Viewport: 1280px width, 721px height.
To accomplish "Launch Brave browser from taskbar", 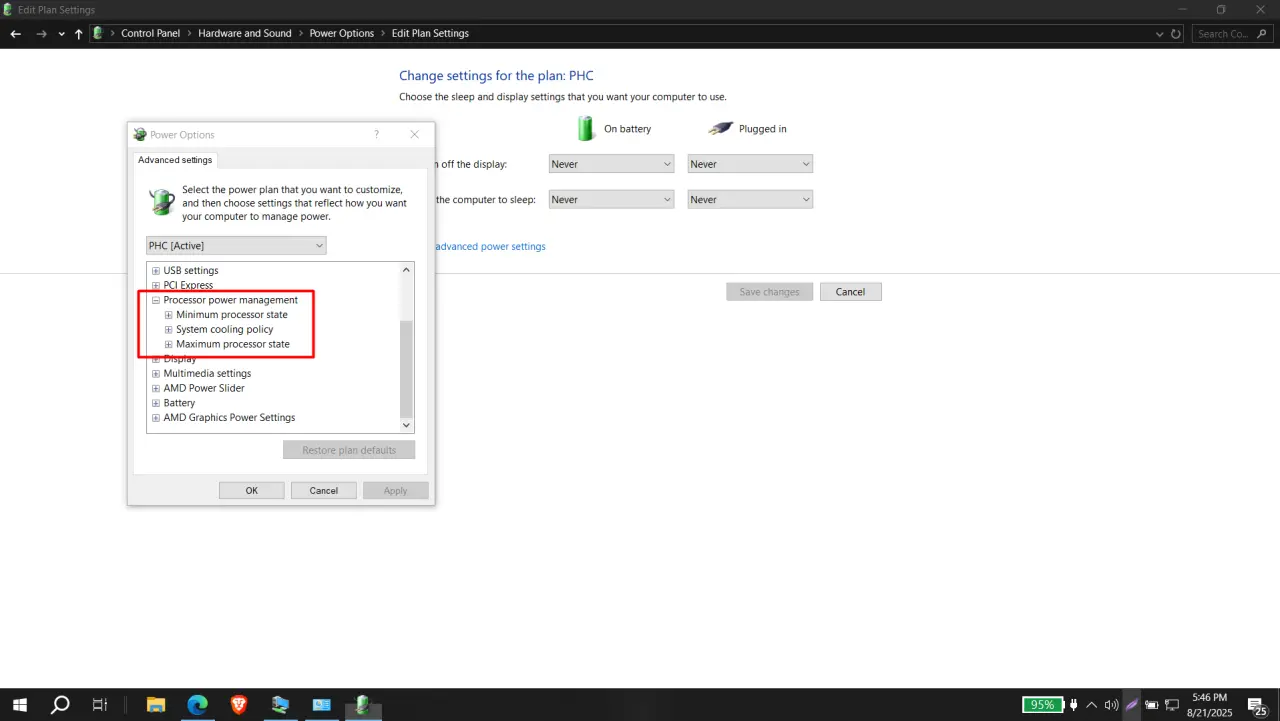I will [239, 705].
